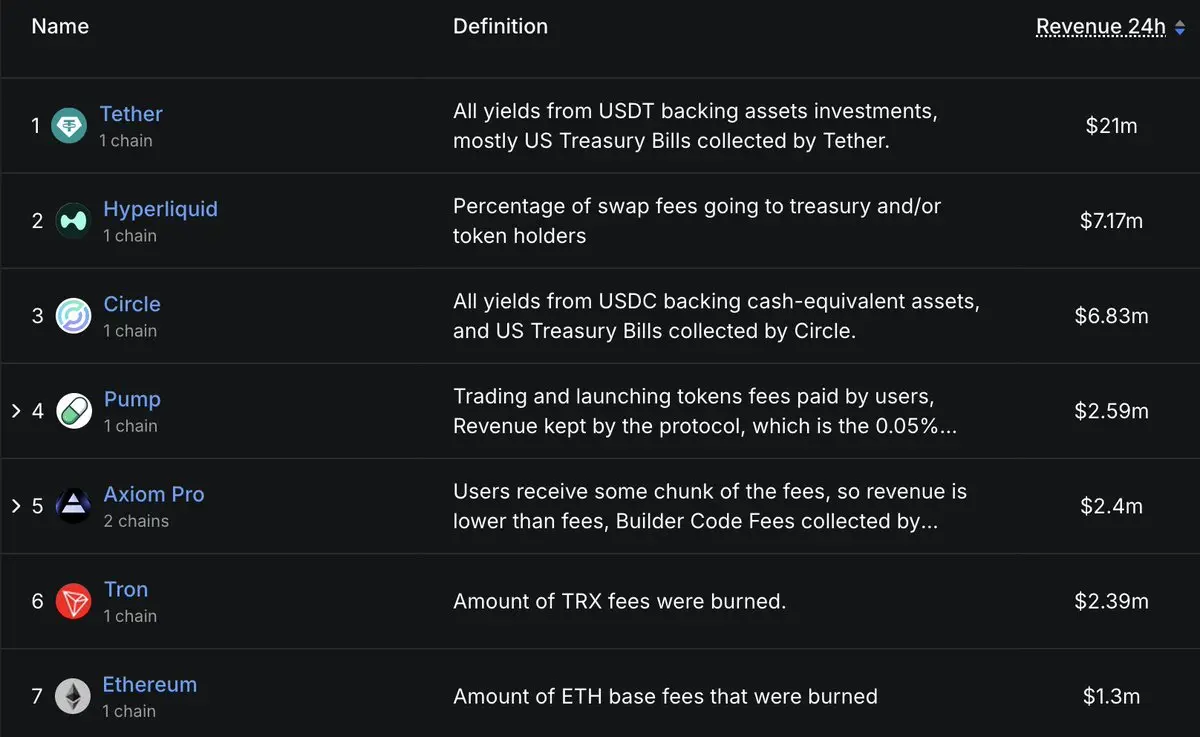Click the Hyperliquid logo icon
Screen dimensions: 1200x737
pyautogui.click(x=73, y=221)
